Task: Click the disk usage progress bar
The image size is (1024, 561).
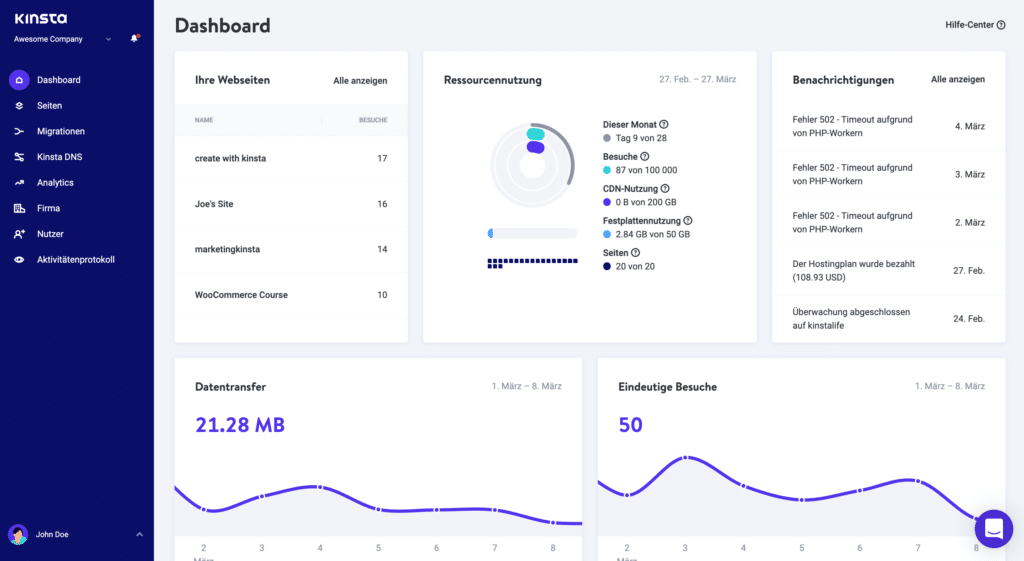Action: pyautogui.click(x=532, y=233)
